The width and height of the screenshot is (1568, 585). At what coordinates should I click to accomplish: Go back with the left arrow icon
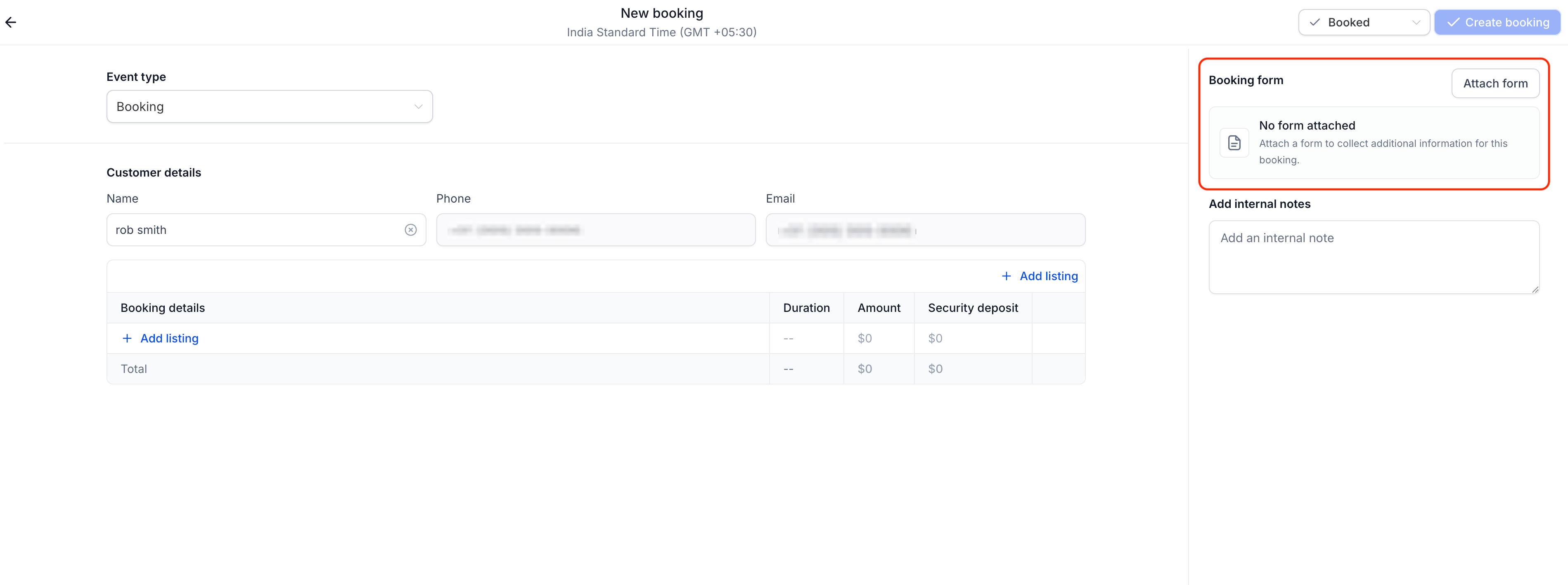coord(11,23)
